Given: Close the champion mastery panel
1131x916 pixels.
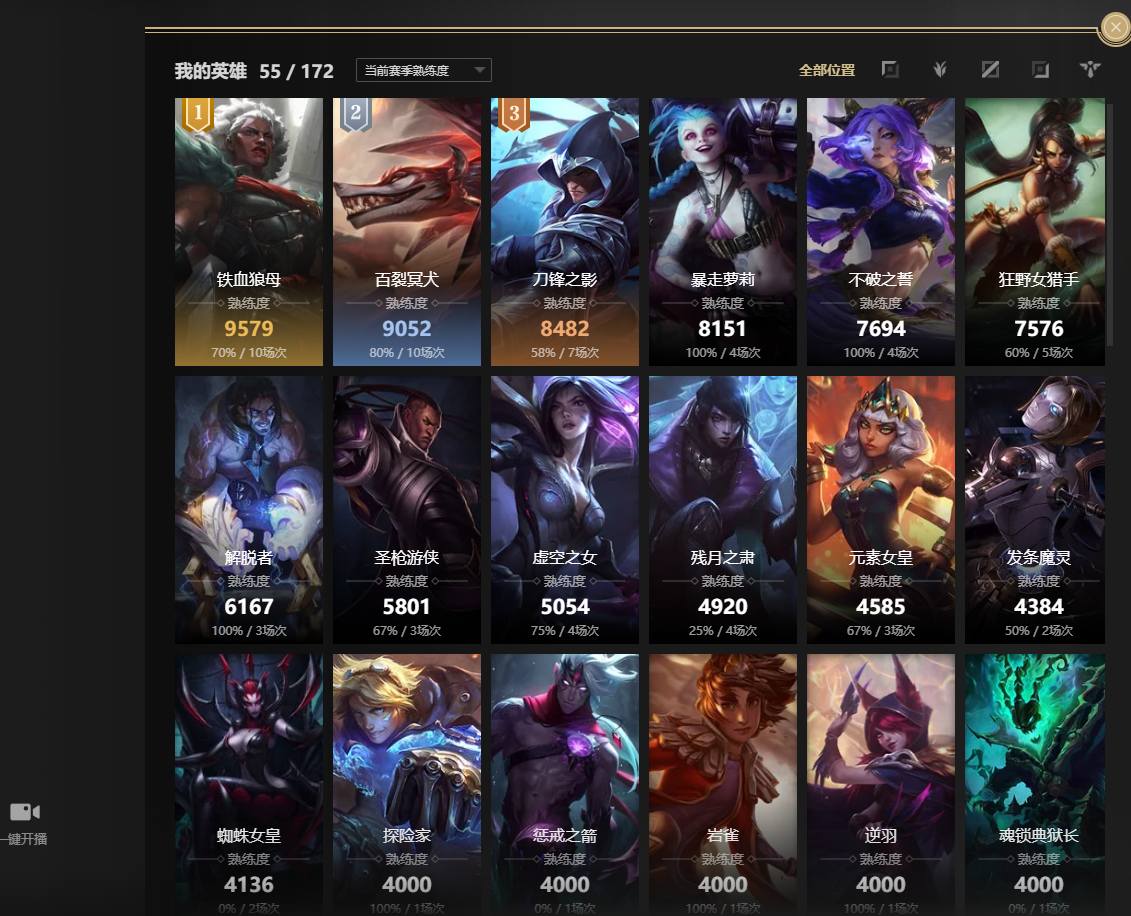Looking at the screenshot, I should click(x=1115, y=28).
